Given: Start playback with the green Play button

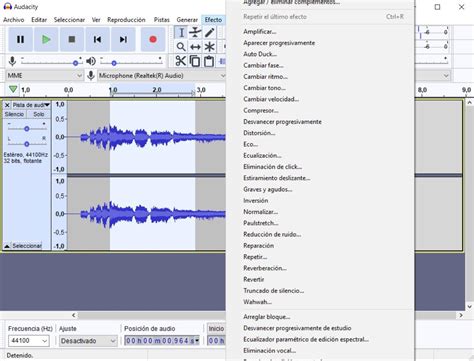Looking at the screenshot, I should coord(46,39).
